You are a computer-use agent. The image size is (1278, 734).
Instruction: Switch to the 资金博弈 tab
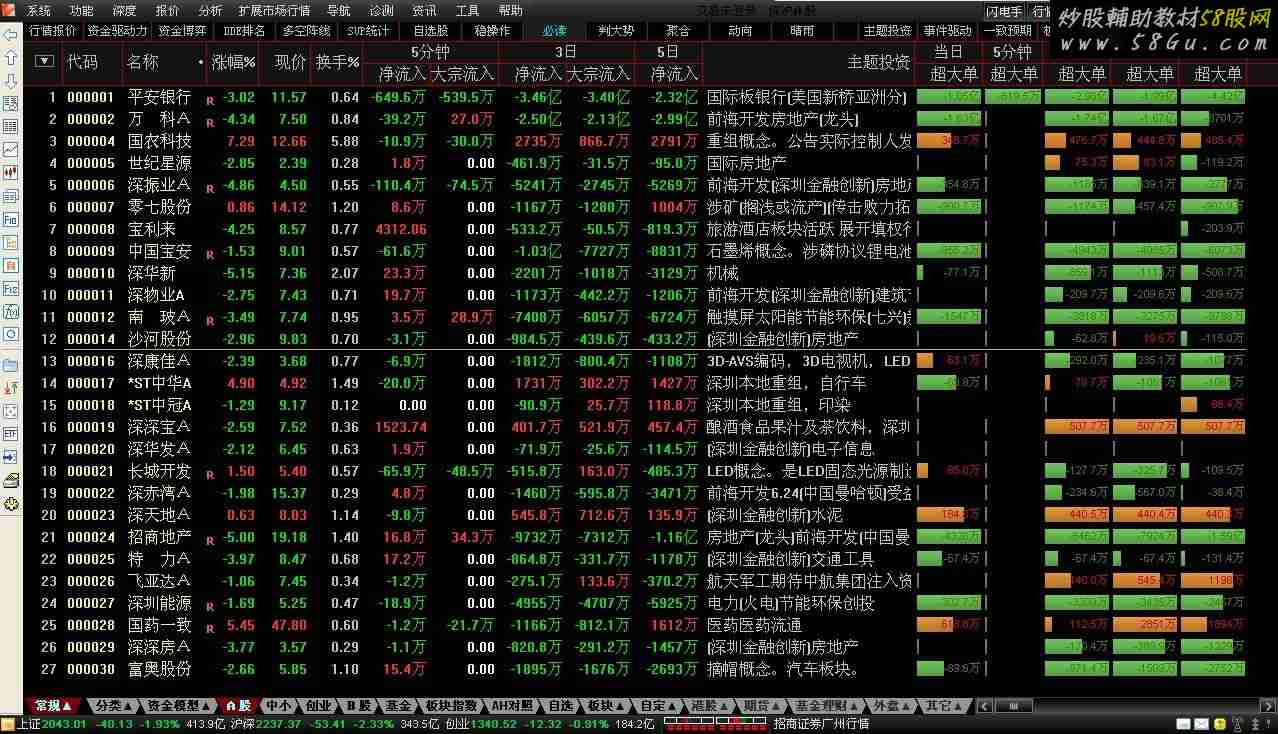pos(182,31)
